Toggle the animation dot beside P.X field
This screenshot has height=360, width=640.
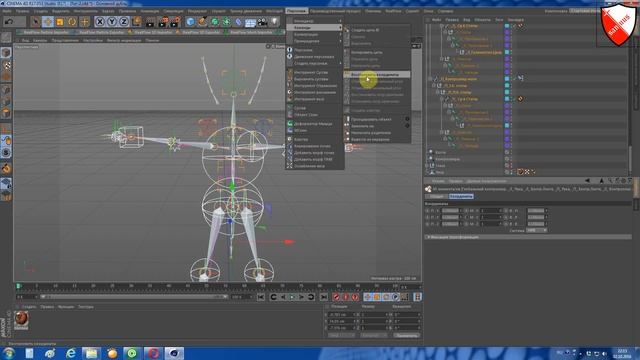coord(427,211)
